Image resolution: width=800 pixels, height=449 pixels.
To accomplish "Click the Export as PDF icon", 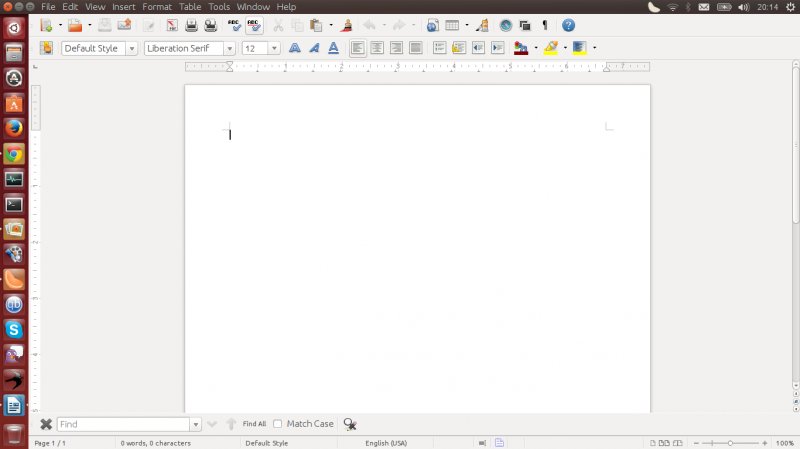I will click(170, 25).
